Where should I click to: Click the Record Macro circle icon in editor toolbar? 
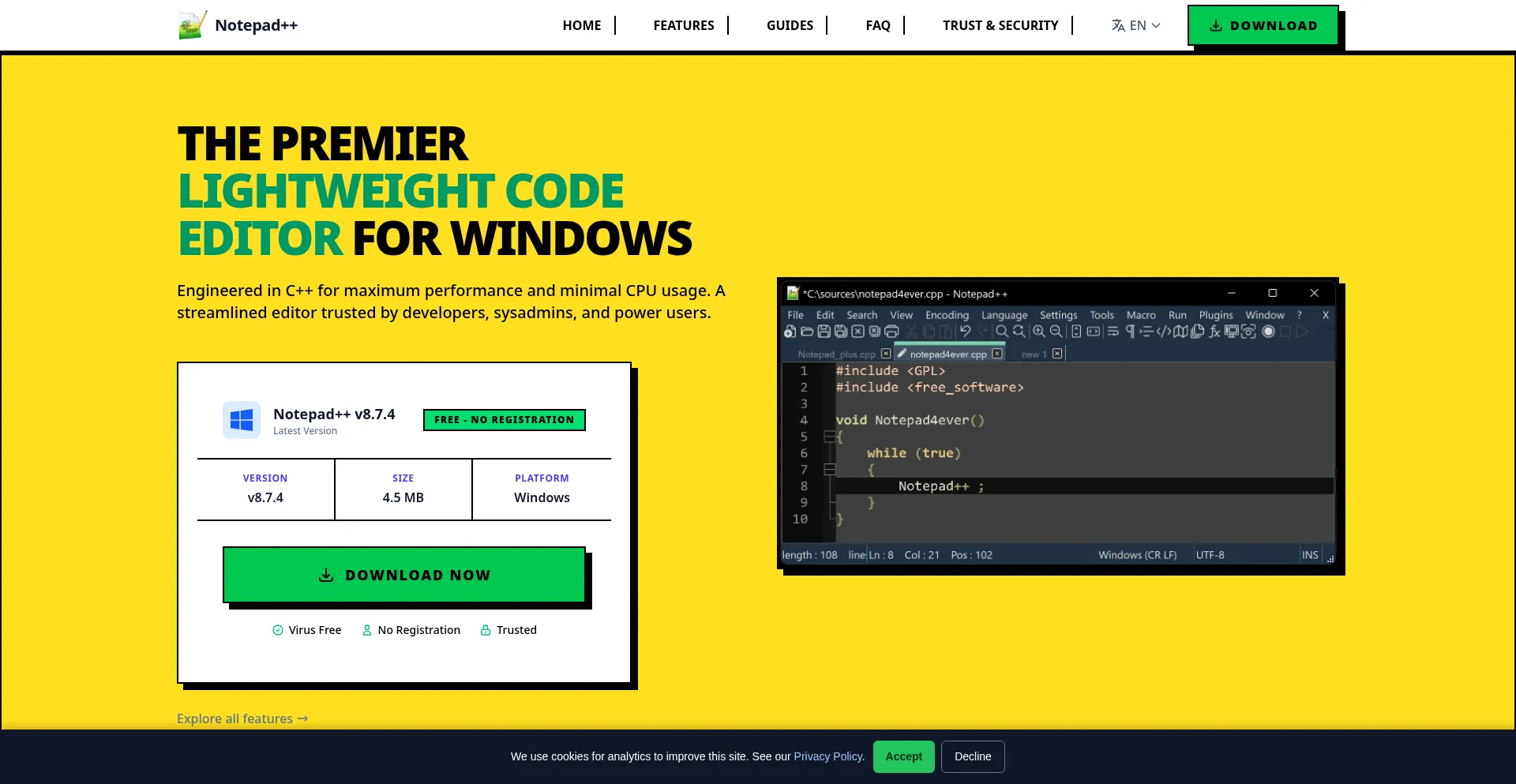tap(1268, 332)
